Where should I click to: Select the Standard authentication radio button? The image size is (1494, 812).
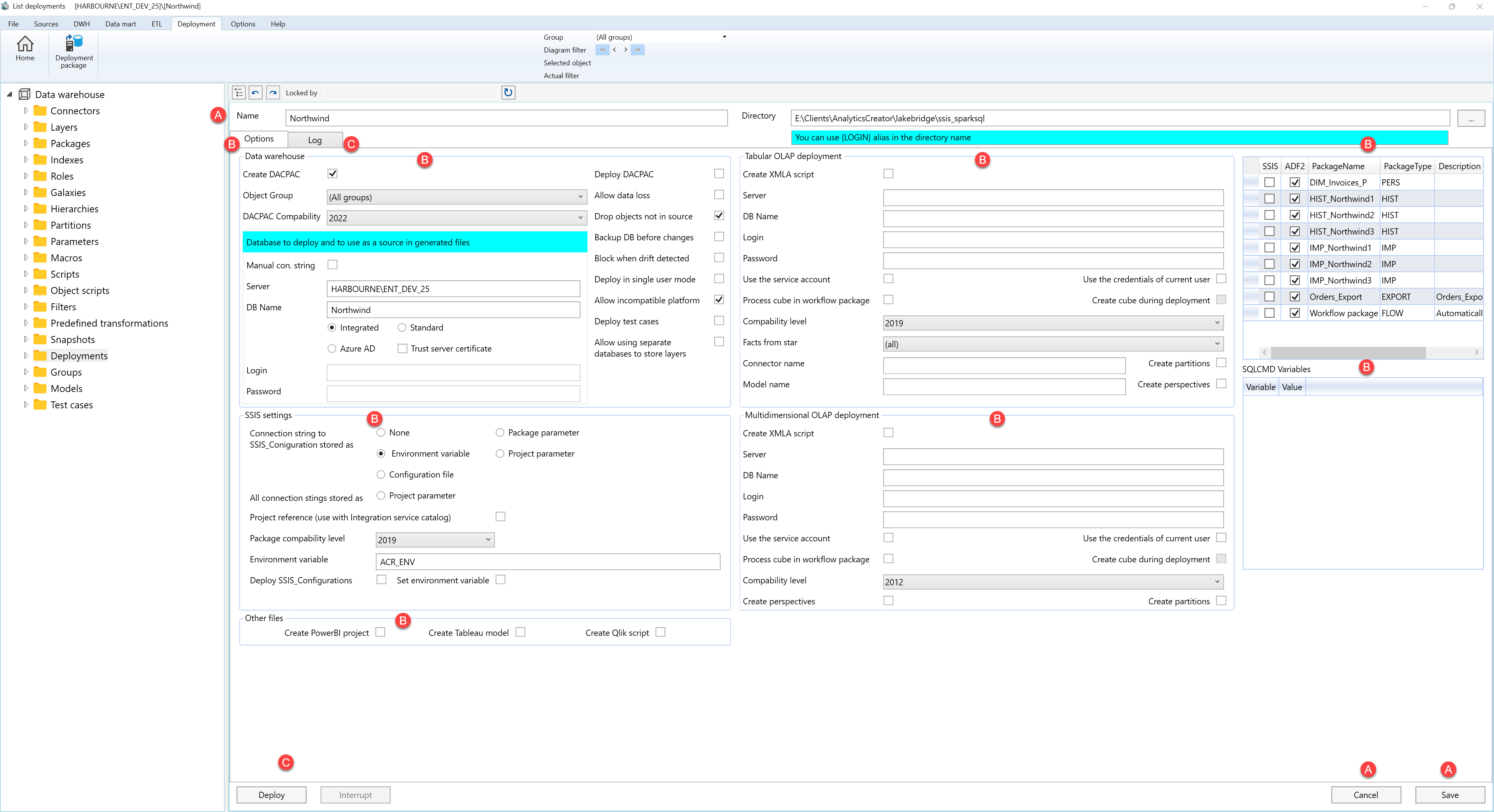402,327
